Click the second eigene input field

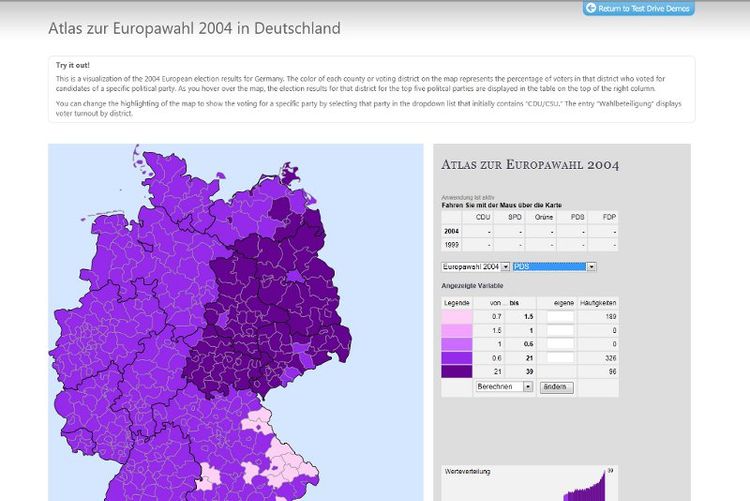pyautogui.click(x=559, y=329)
